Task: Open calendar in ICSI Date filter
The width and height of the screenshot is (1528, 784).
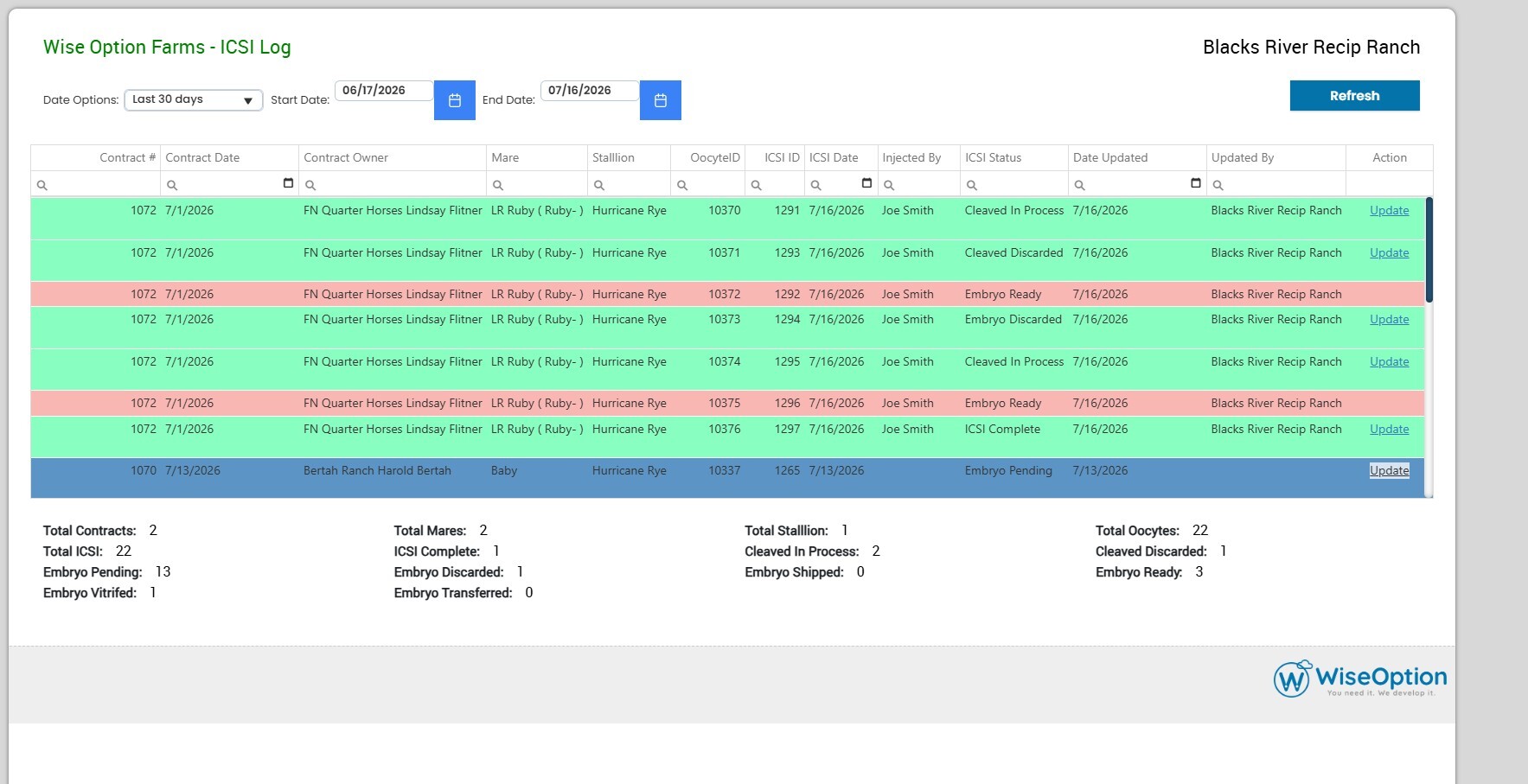Action: tap(866, 183)
